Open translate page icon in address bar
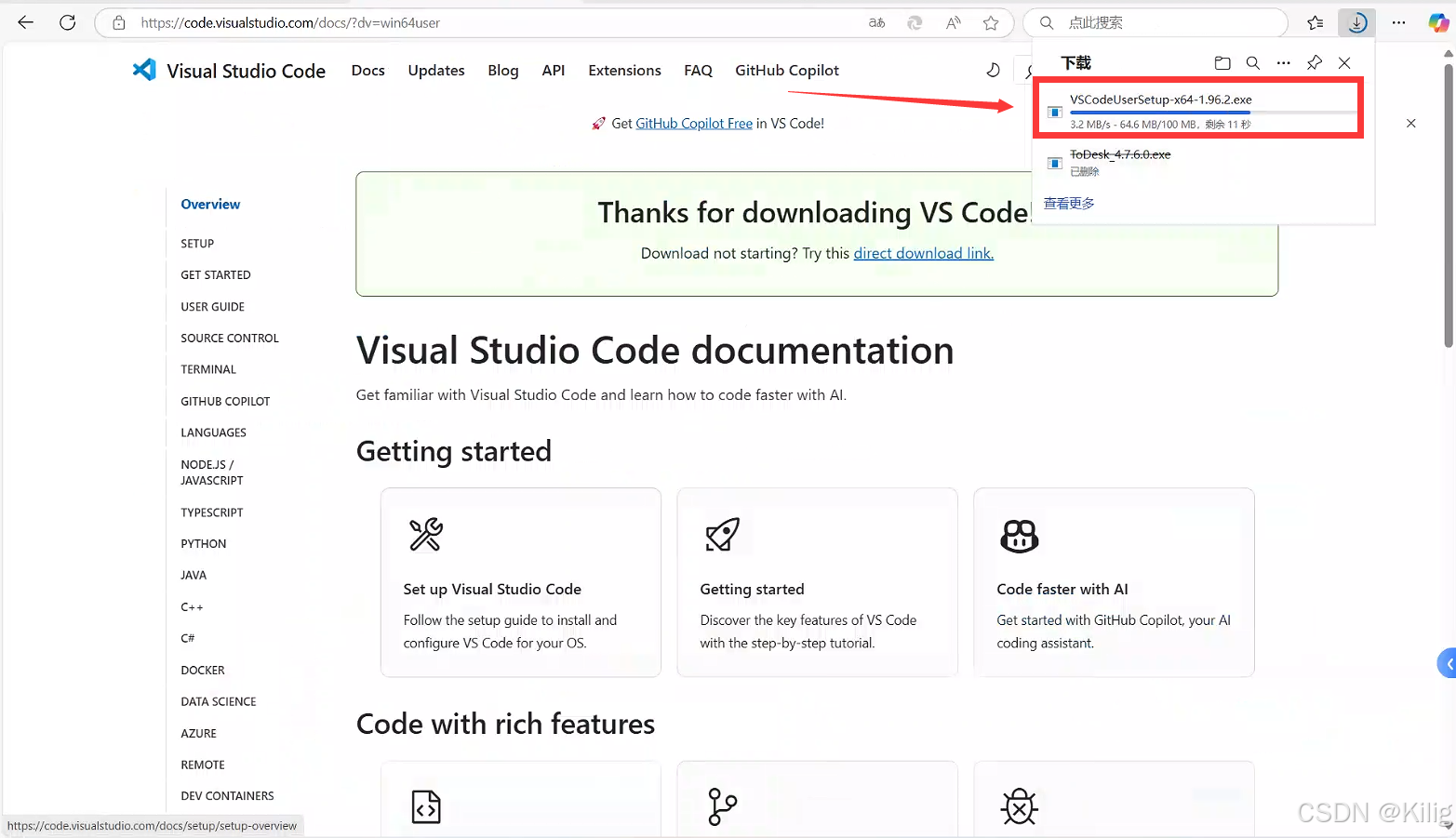Image resolution: width=1456 pixels, height=838 pixels. click(876, 22)
